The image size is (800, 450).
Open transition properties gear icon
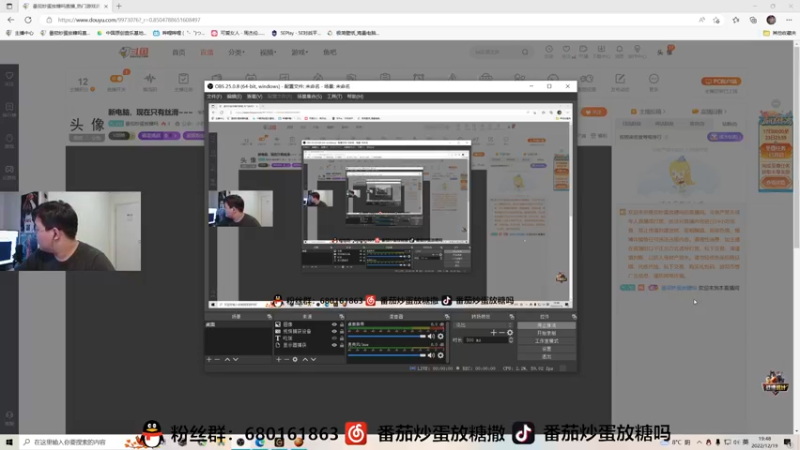point(510,333)
